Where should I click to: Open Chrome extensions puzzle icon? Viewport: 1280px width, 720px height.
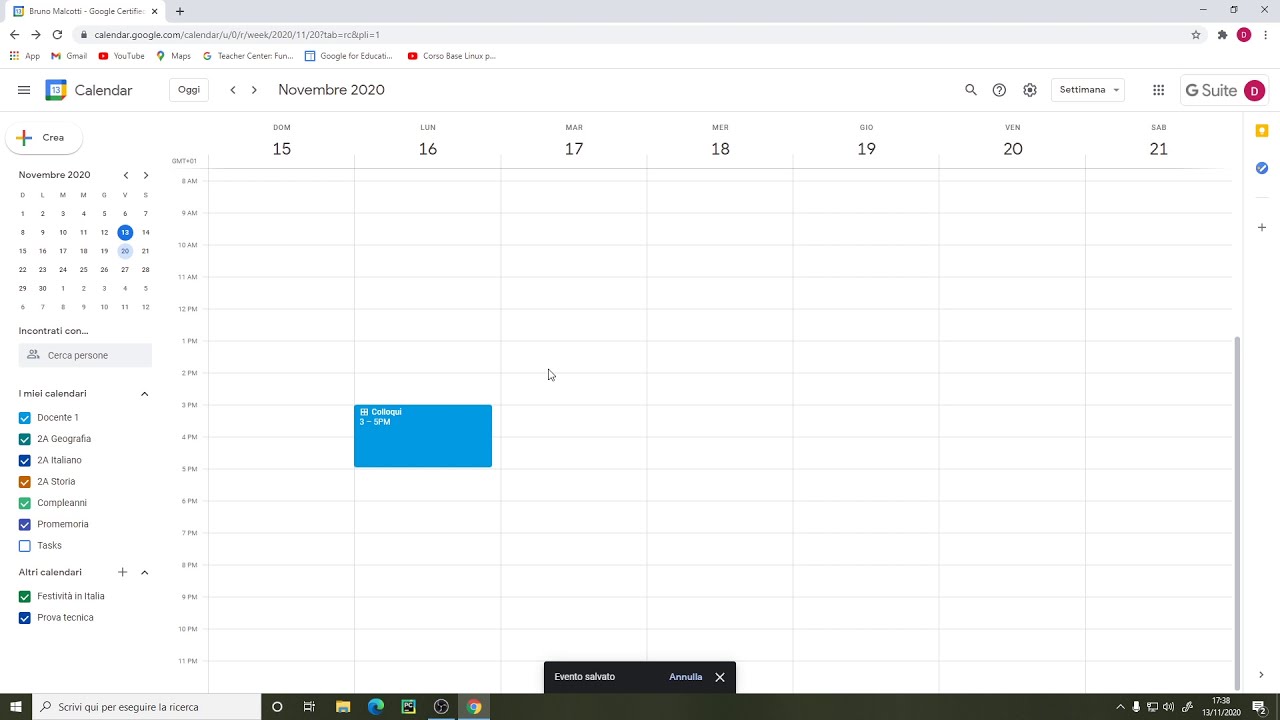click(x=1222, y=34)
